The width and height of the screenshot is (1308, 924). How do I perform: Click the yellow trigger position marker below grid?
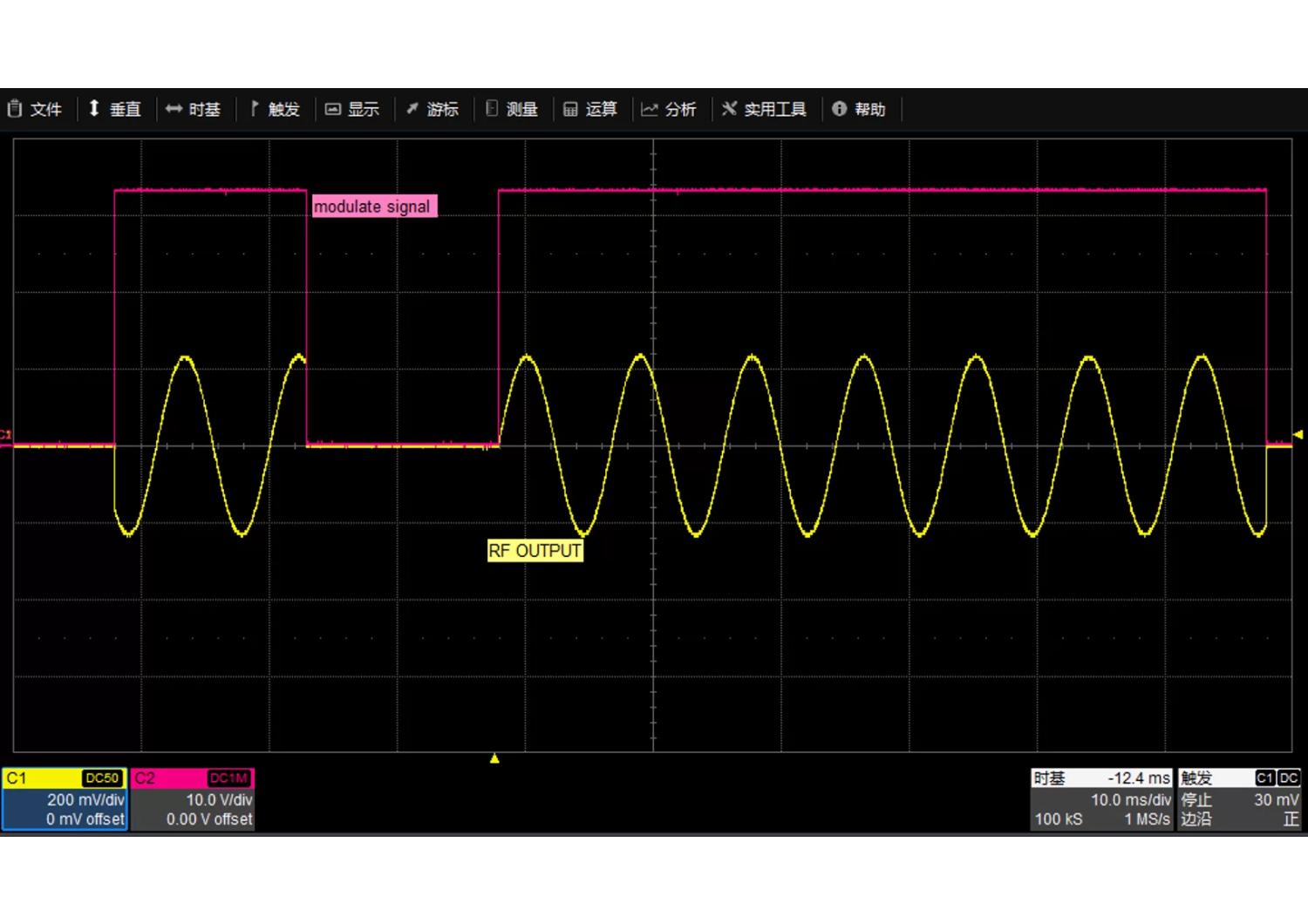(494, 758)
